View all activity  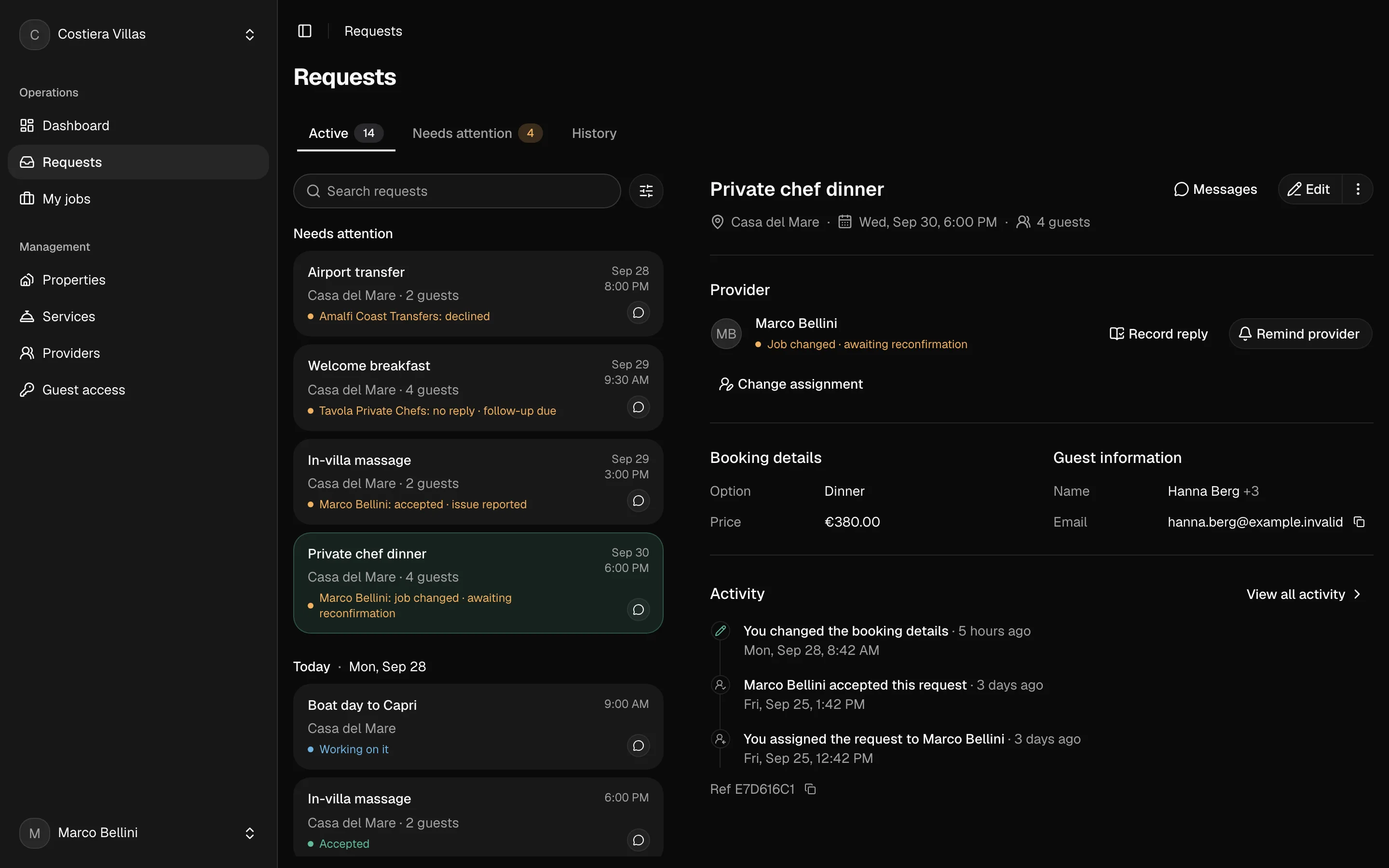click(1303, 594)
